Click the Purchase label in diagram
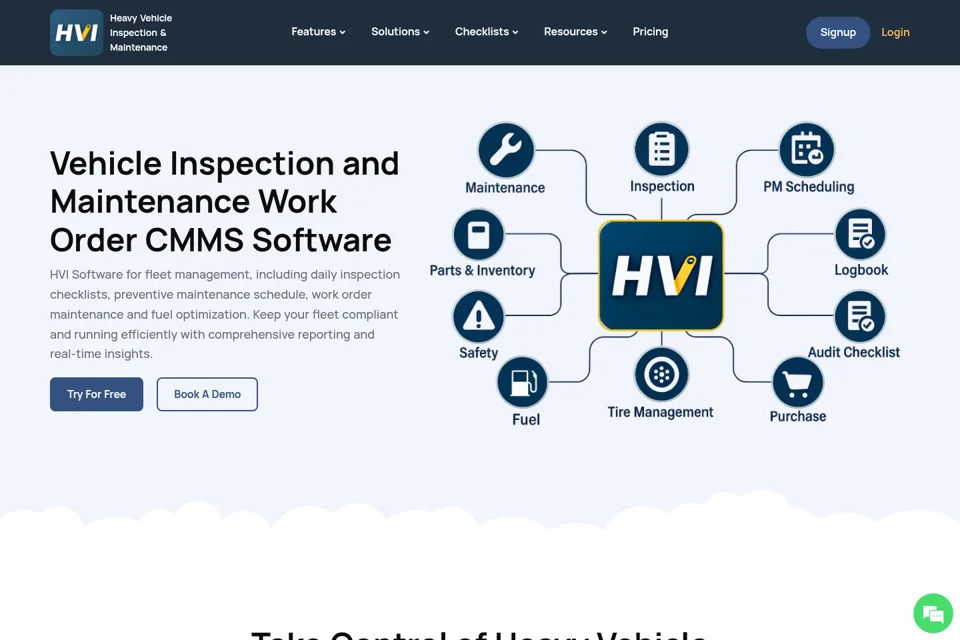The height and width of the screenshot is (640, 960). [798, 416]
